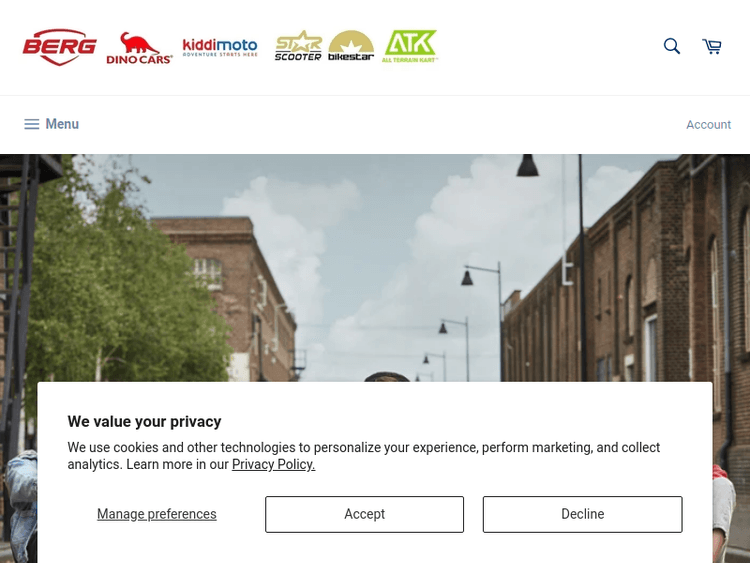Viewport: 750px width, 563px height.
Task: Open the Privacy Policy link
Action: point(274,464)
